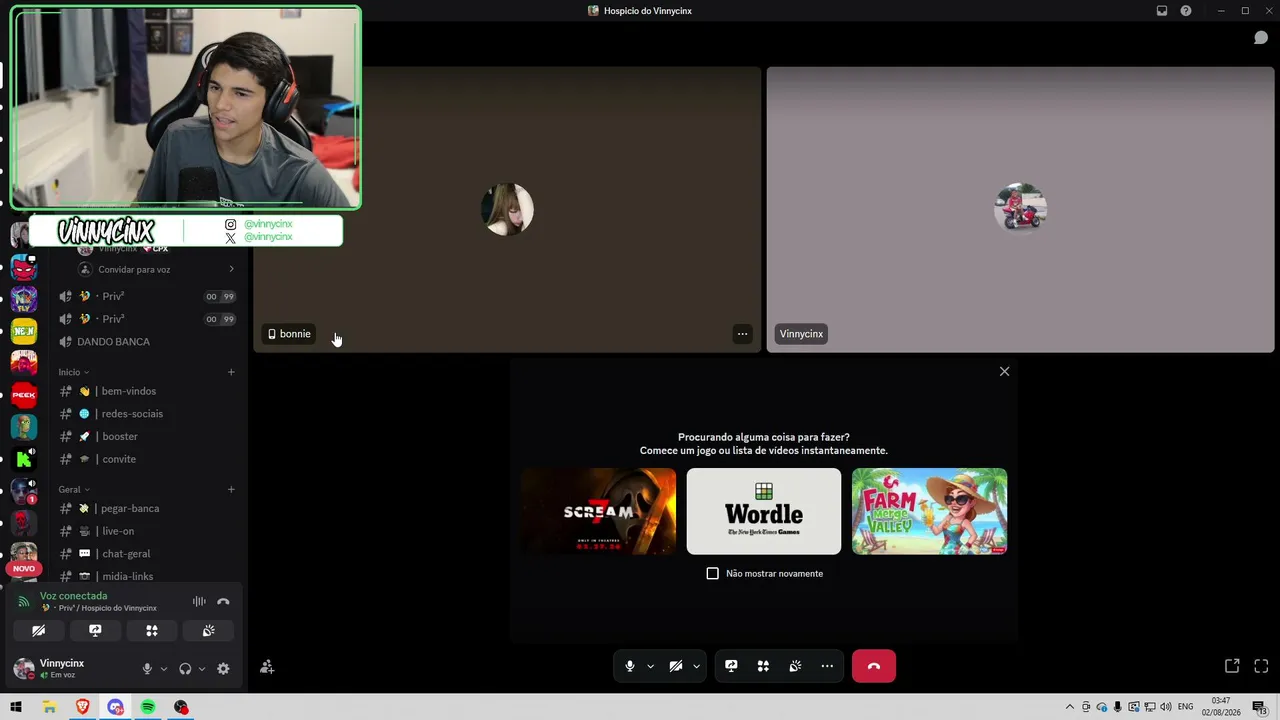The image size is (1280, 720).
Task: Turn on camera in the call control bar
Action: (676, 666)
